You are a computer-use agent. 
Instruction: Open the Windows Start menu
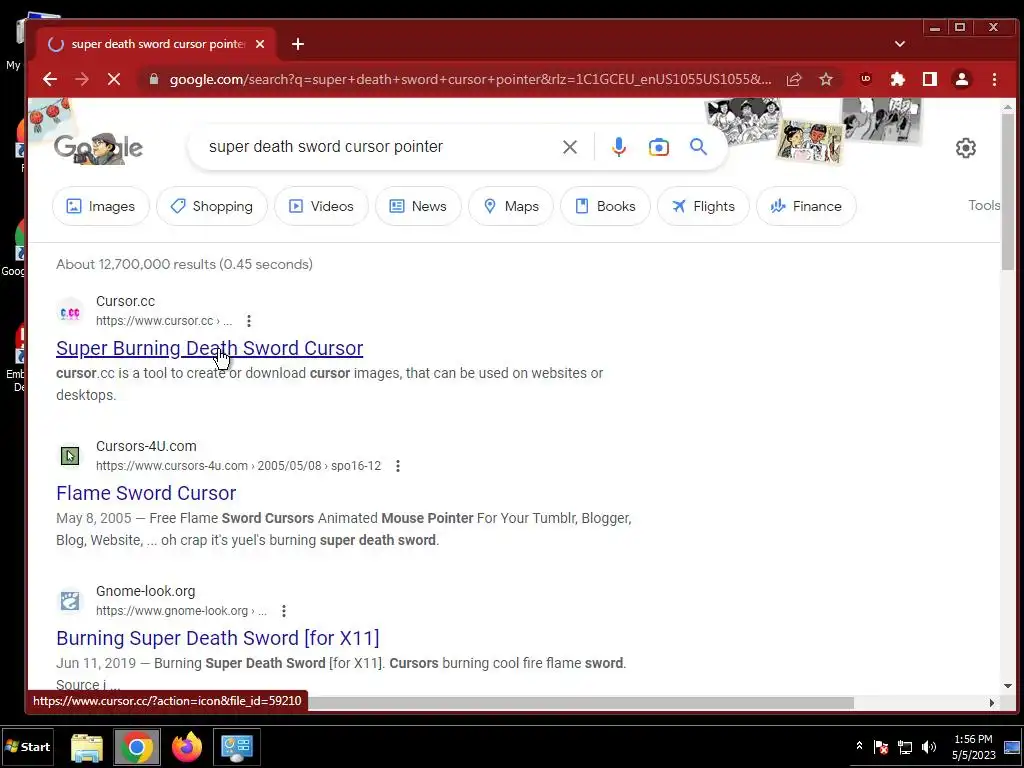[x=27, y=747]
